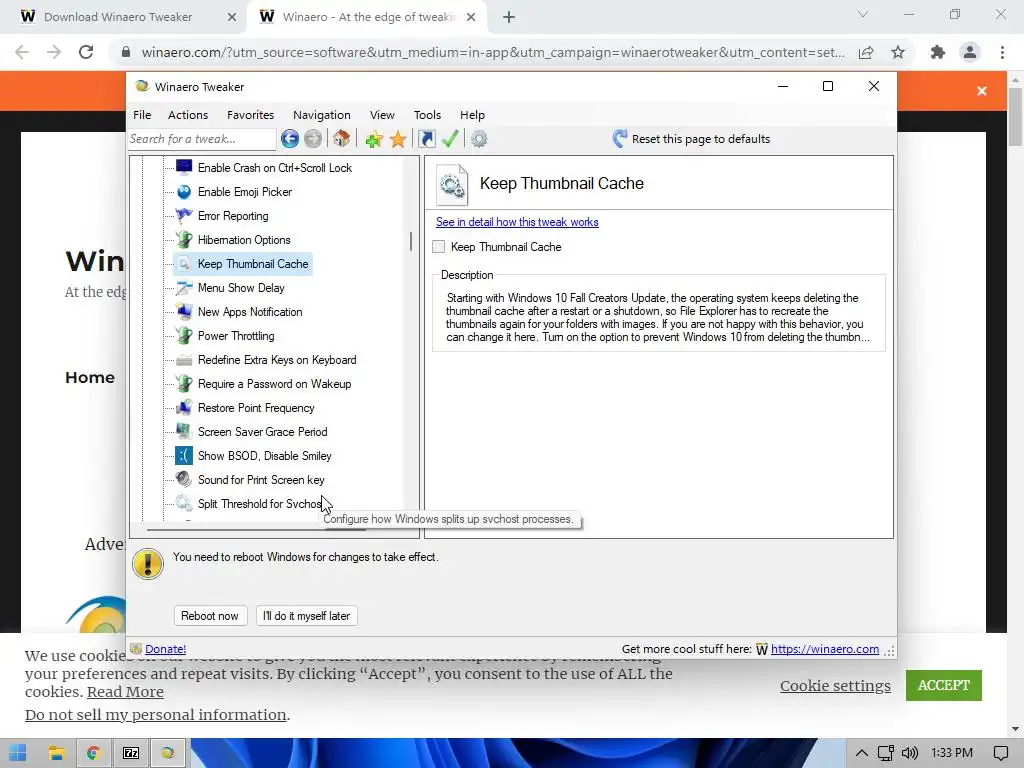Open Chrome tab search dropdown chevron

coord(863,14)
